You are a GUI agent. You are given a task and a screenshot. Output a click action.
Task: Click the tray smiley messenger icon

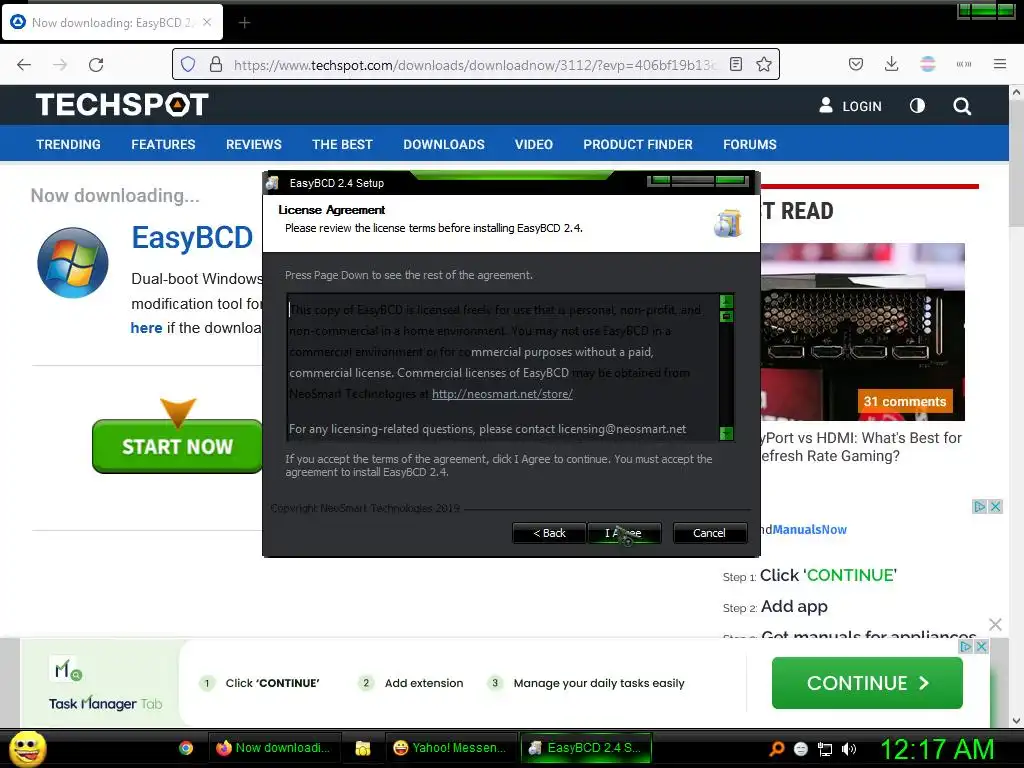pos(801,749)
